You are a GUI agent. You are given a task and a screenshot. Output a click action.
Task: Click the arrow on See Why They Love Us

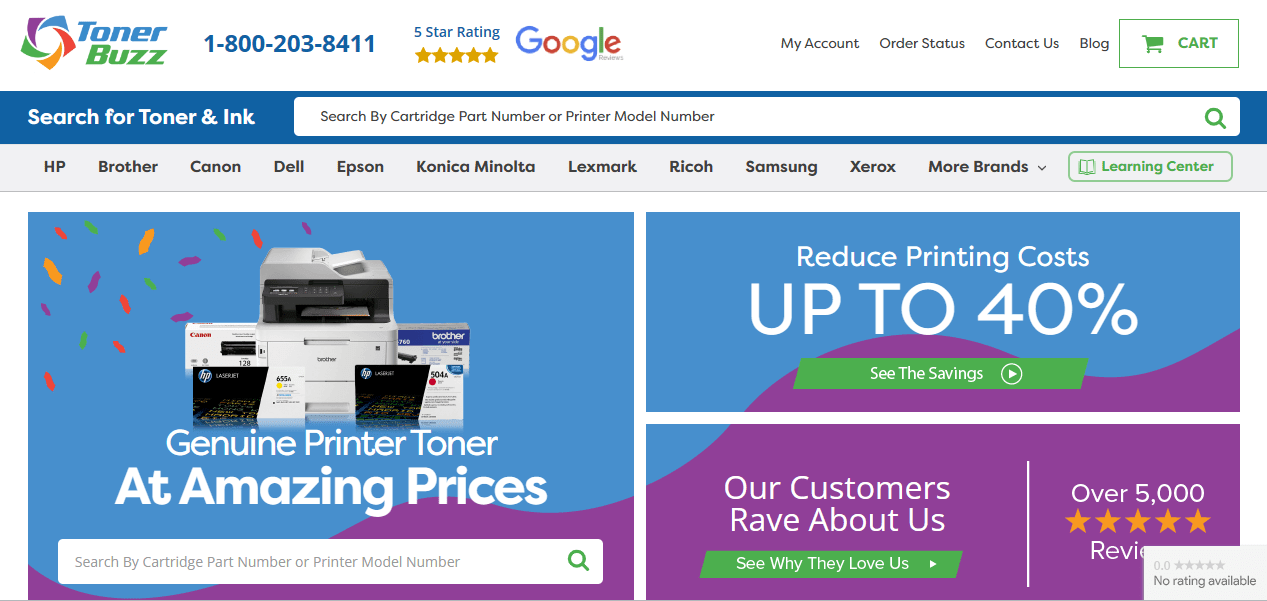tap(933, 564)
